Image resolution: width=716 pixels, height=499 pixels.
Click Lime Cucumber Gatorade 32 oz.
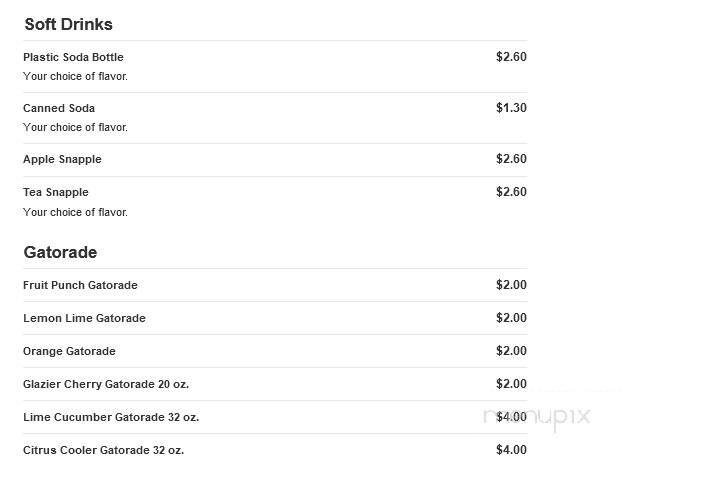pos(111,417)
